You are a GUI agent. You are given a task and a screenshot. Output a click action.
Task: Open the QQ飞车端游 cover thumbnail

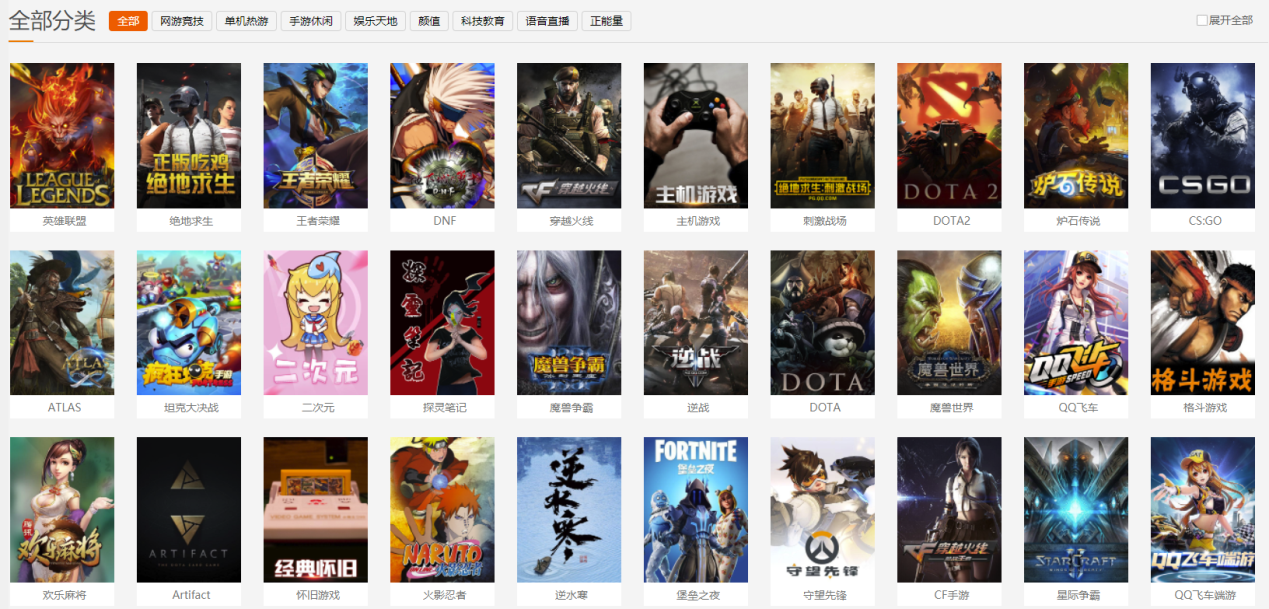[1203, 510]
